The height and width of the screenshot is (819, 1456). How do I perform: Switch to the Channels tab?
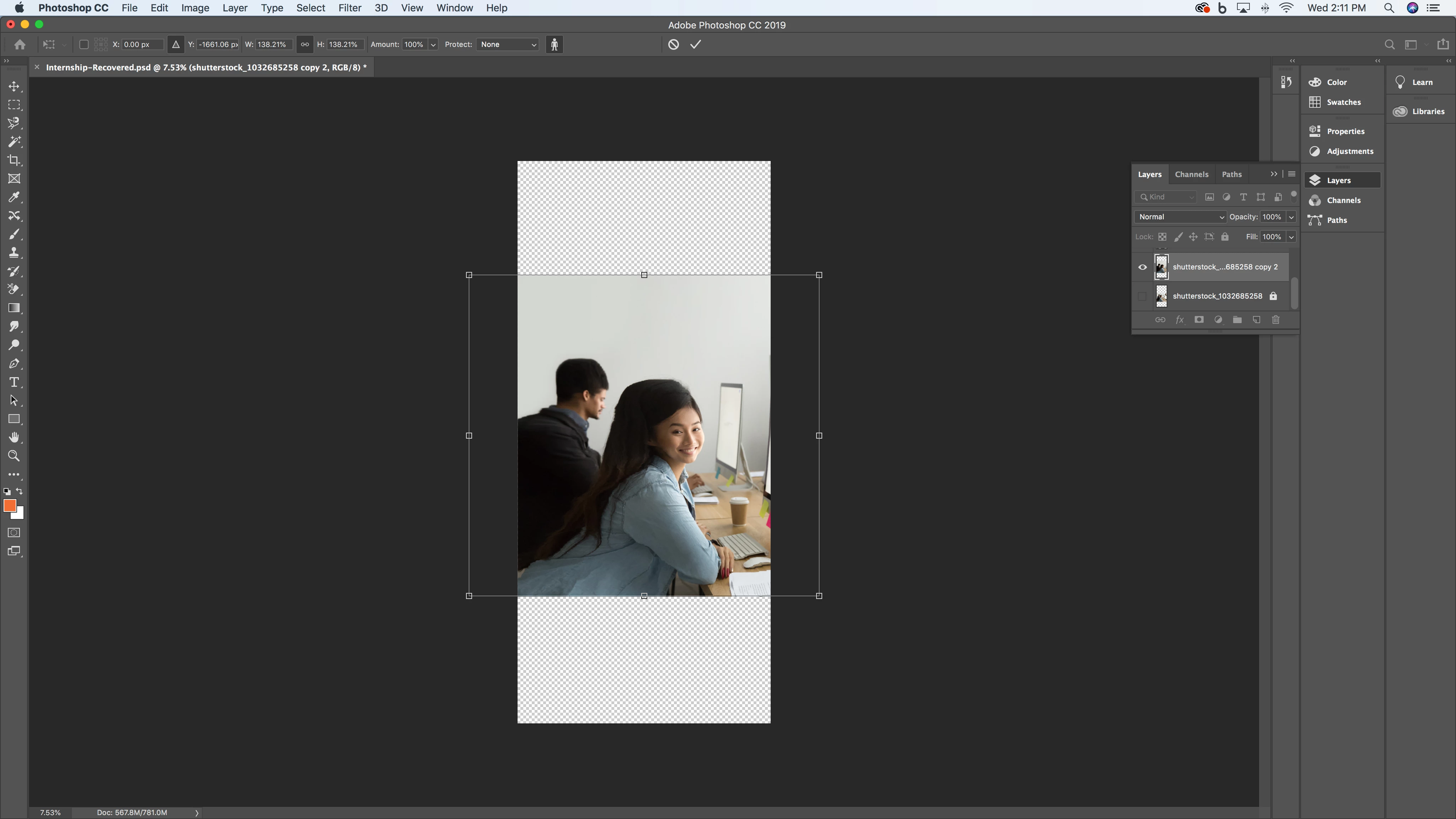[1192, 175]
